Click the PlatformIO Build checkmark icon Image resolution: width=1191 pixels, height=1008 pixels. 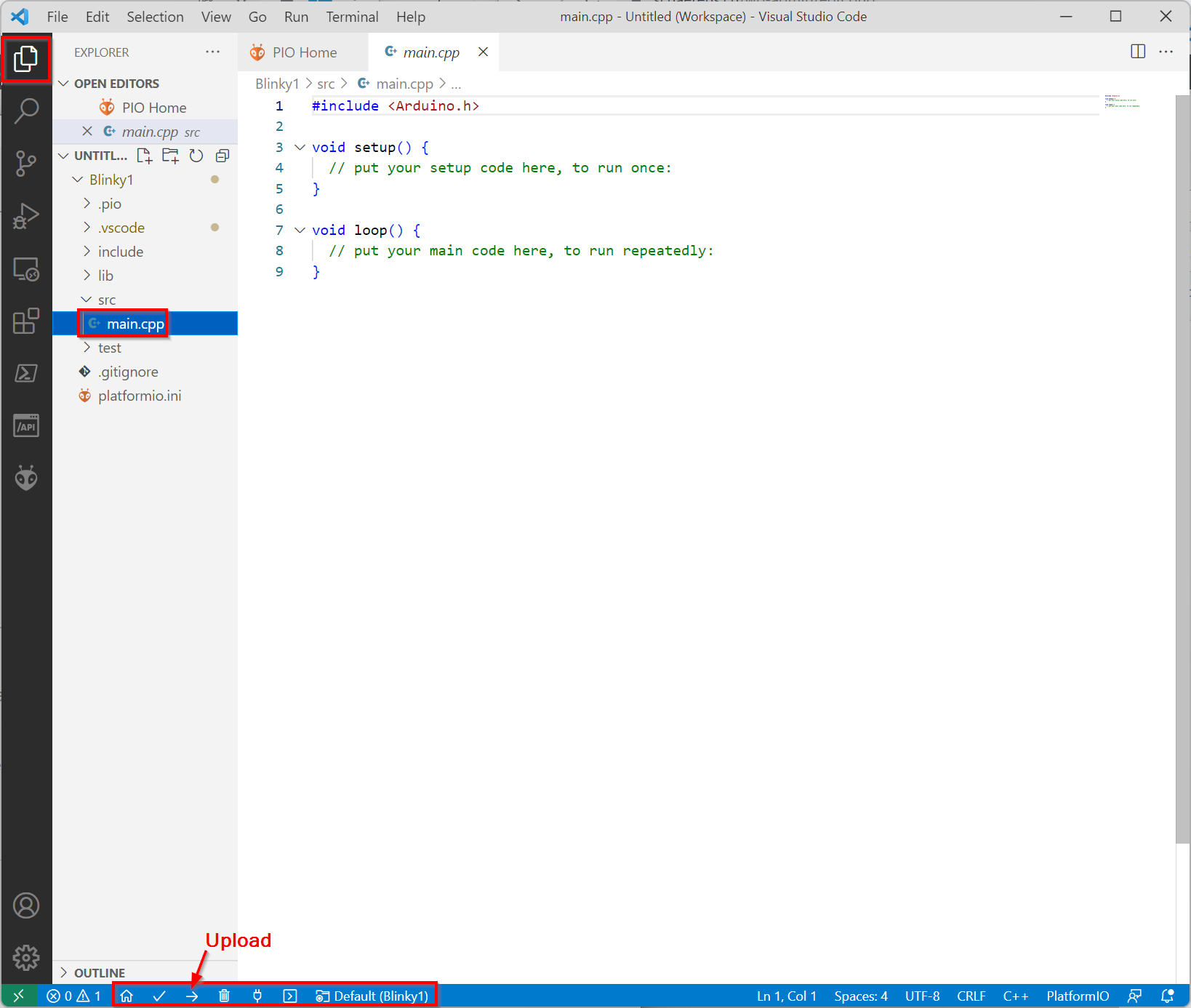pos(159,996)
